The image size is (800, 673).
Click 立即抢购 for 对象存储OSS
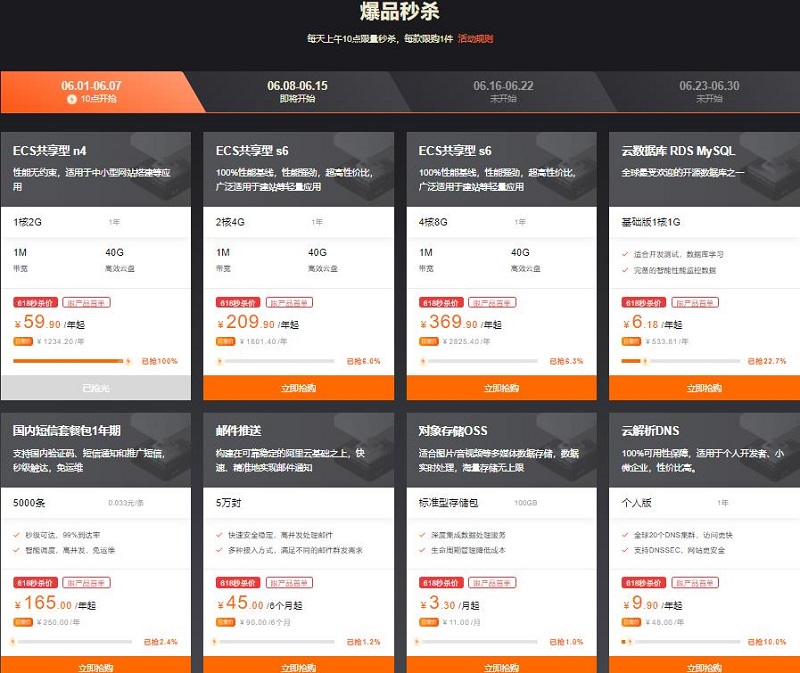[502, 665]
